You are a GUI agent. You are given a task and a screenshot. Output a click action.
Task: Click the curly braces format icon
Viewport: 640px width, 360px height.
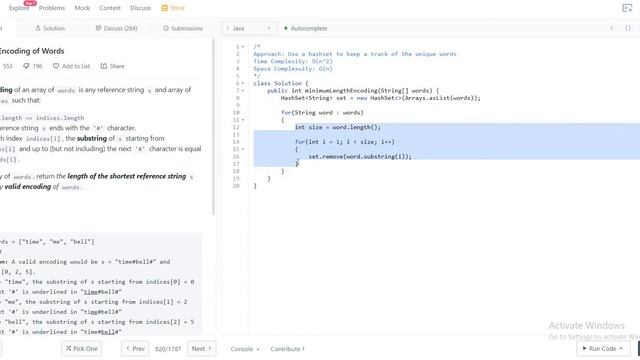click(628, 28)
